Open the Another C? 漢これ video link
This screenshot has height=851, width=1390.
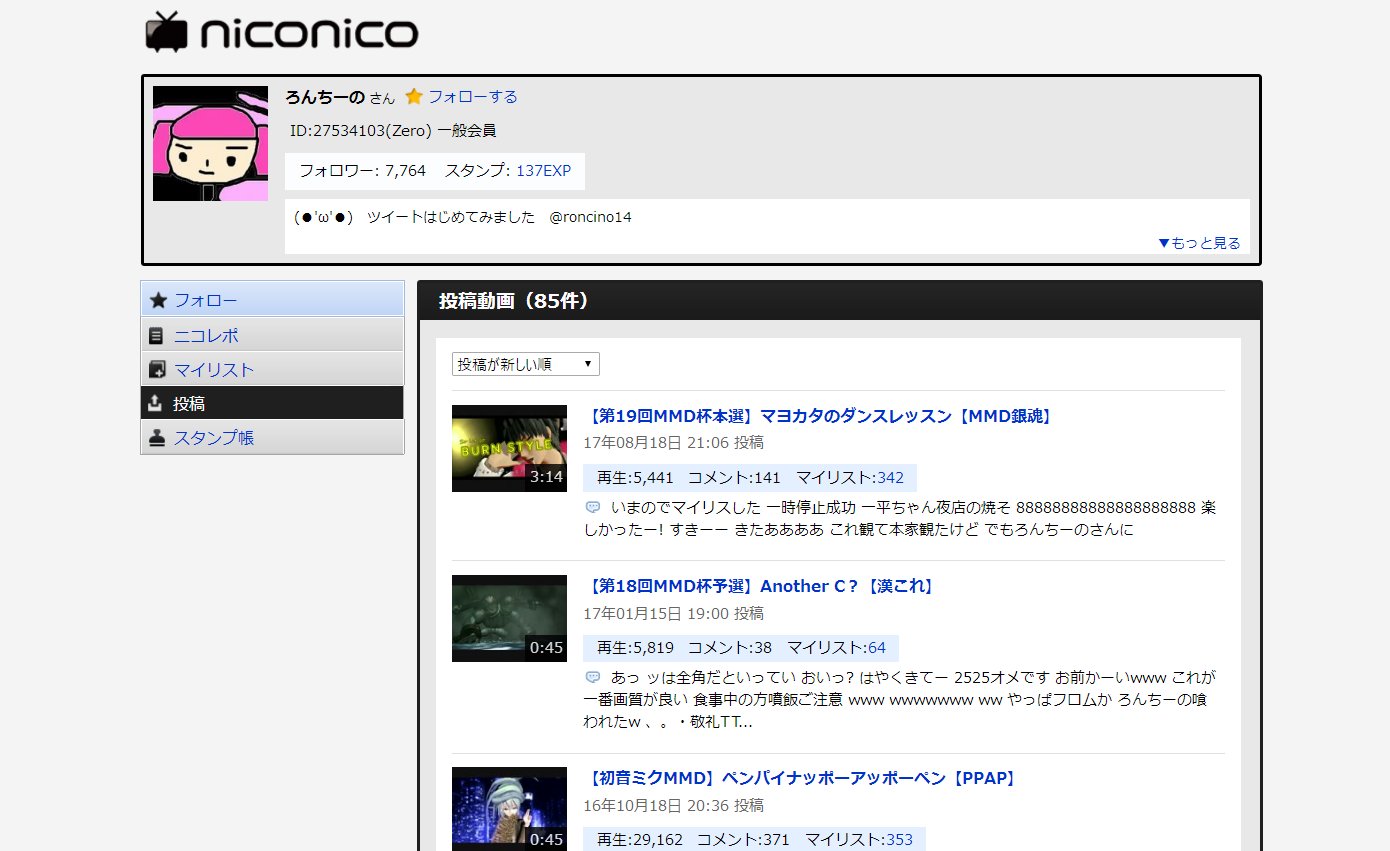tap(760, 586)
